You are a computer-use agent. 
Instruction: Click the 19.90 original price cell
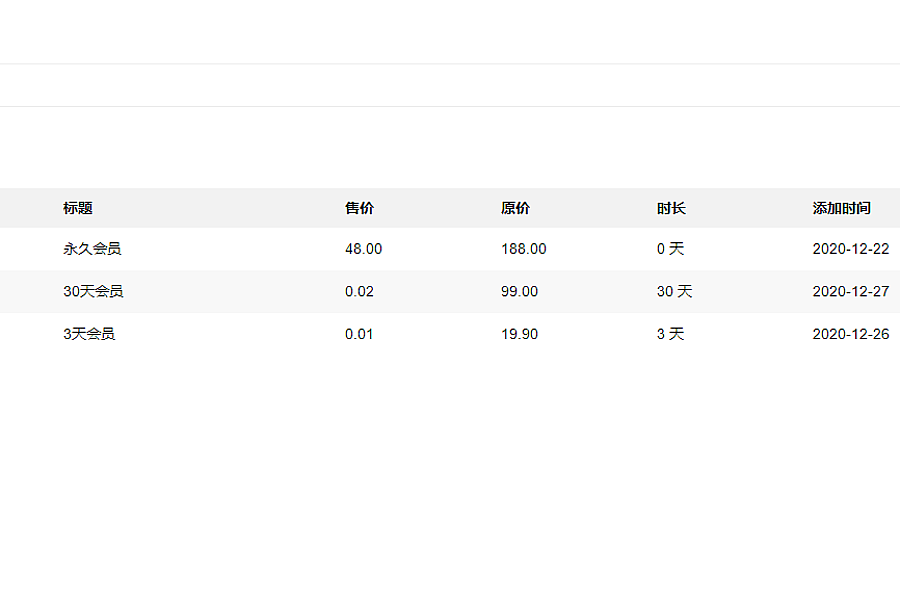[519, 334]
